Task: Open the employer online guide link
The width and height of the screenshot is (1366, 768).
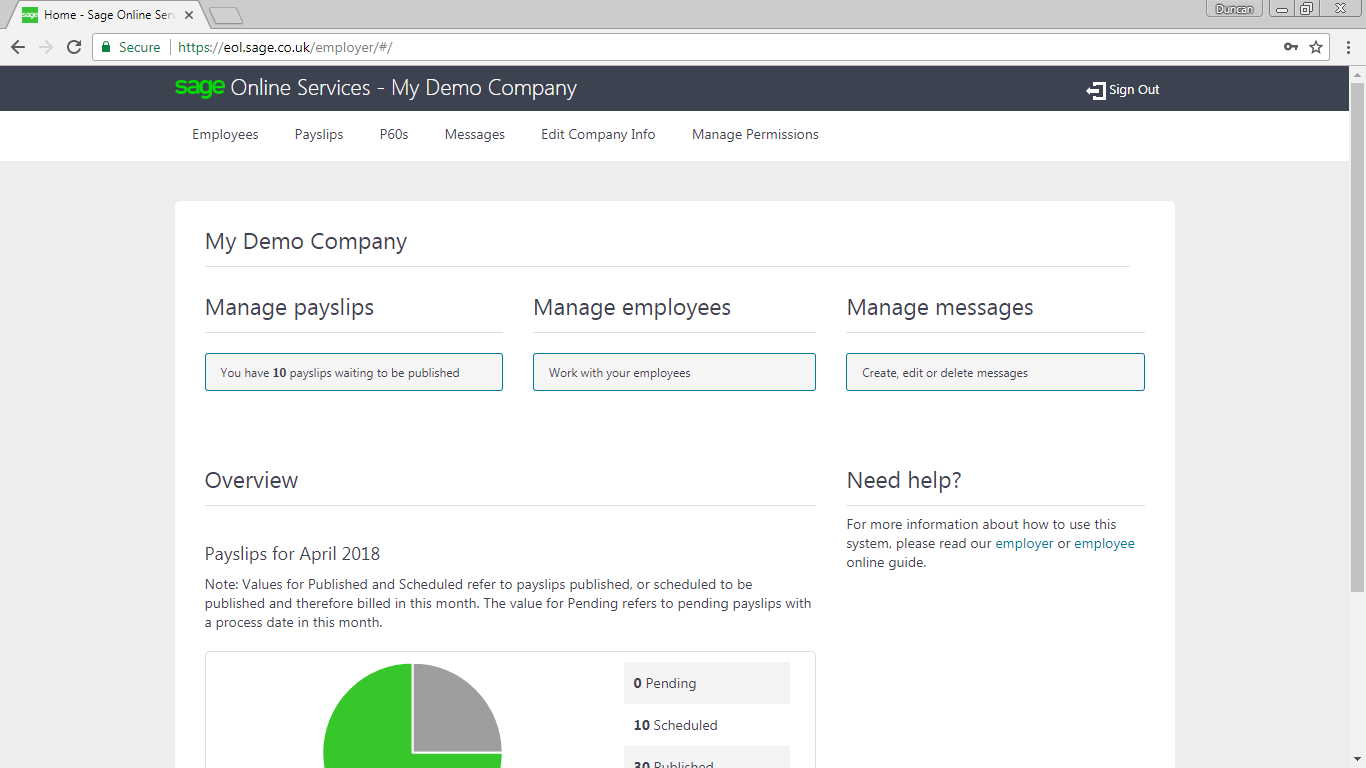Action: click(x=1024, y=544)
